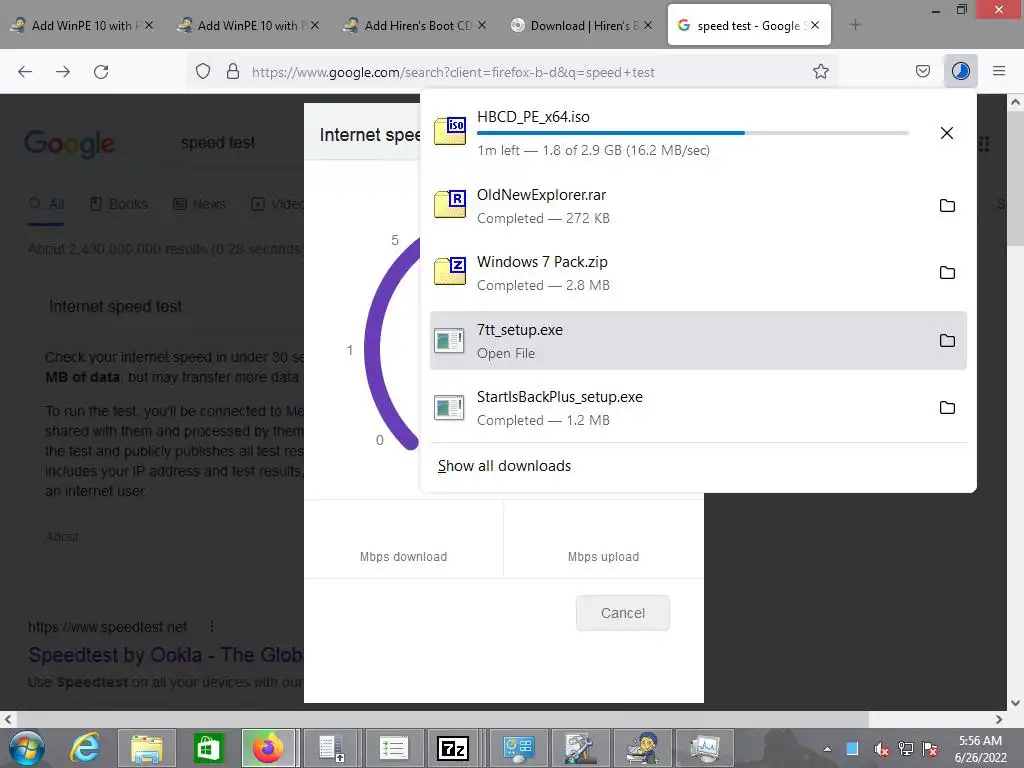Close the Download | Hiren's tab
The height and width of the screenshot is (768, 1024).
pyautogui.click(x=647, y=25)
